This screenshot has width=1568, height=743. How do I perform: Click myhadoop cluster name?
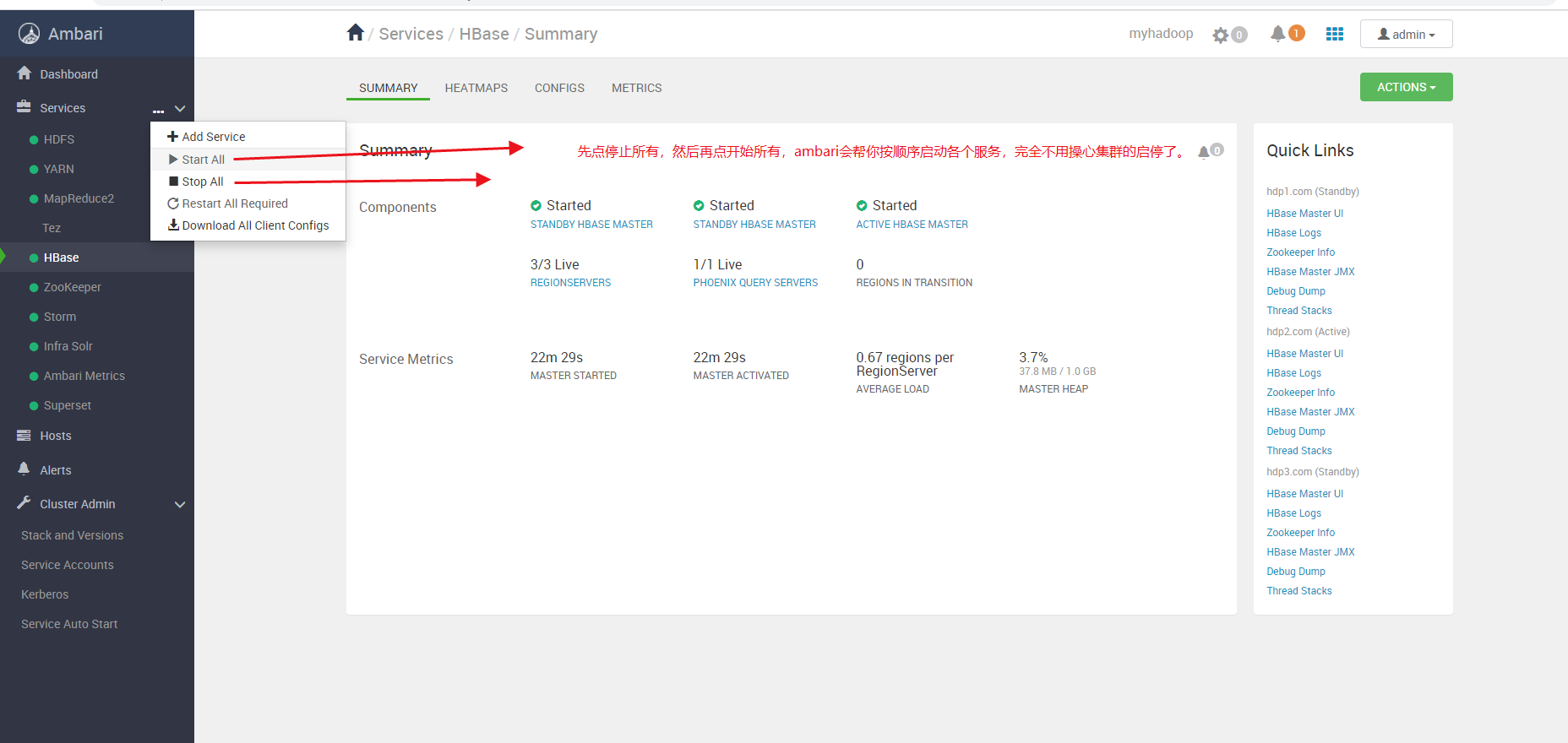[1161, 34]
